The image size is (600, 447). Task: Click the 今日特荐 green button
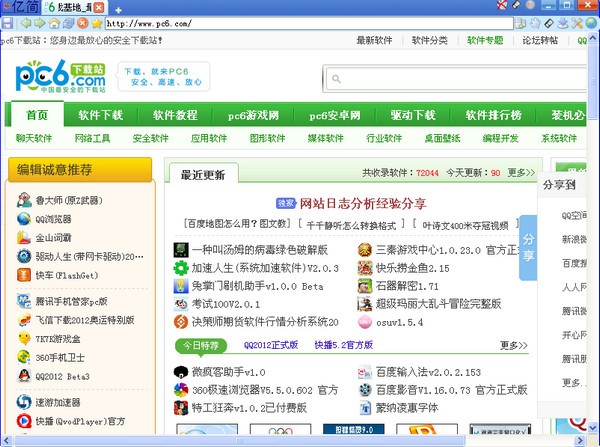[x=201, y=346]
